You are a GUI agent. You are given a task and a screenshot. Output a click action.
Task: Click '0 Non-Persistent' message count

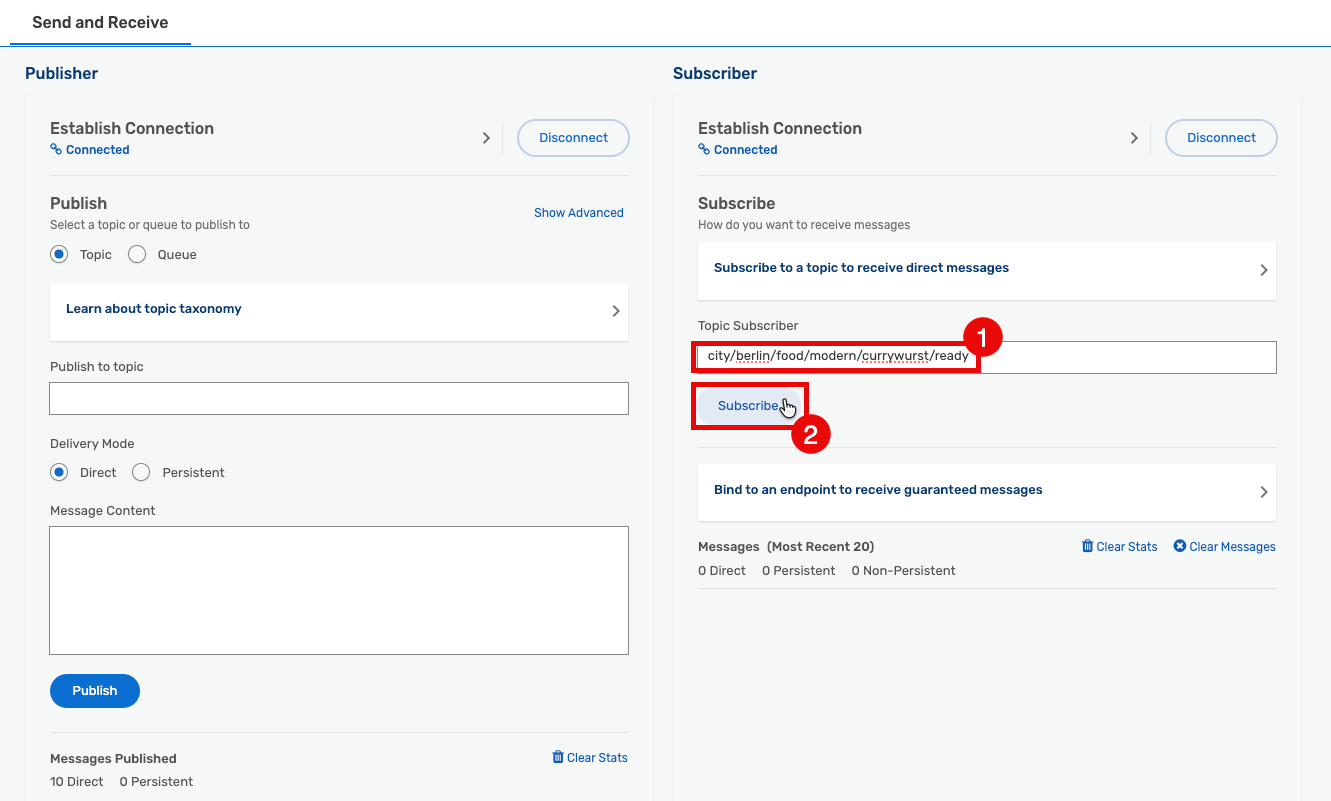[903, 571]
